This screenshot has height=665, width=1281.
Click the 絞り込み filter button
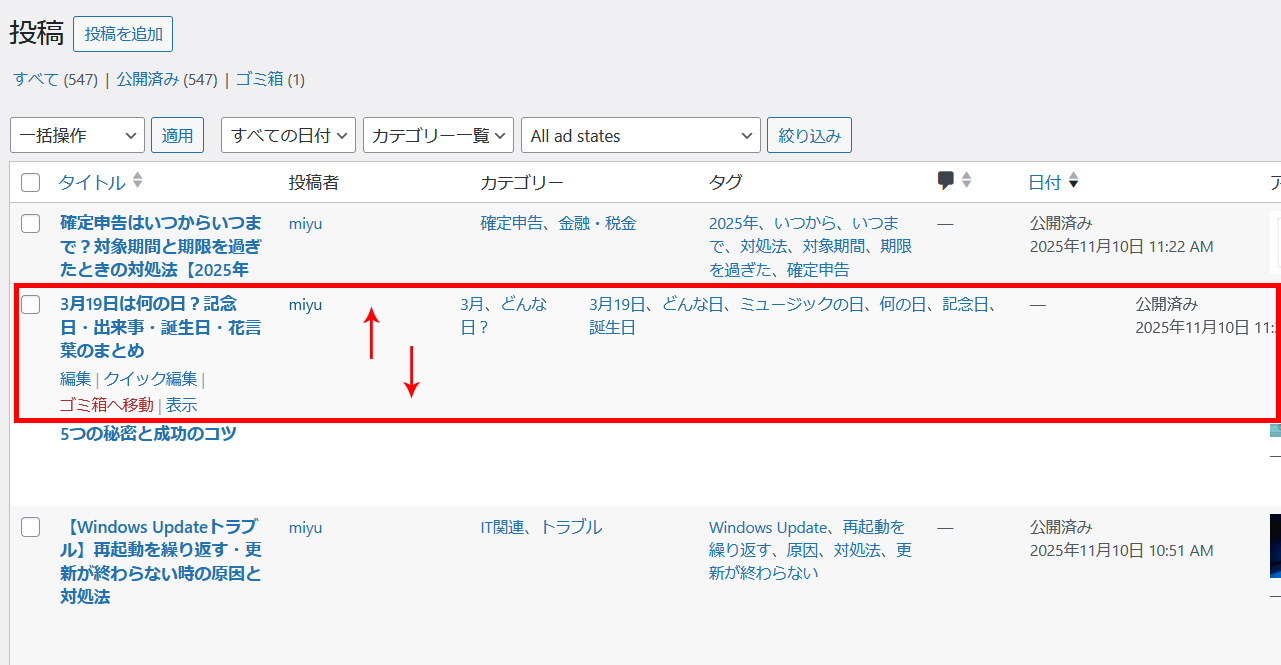(x=809, y=135)
